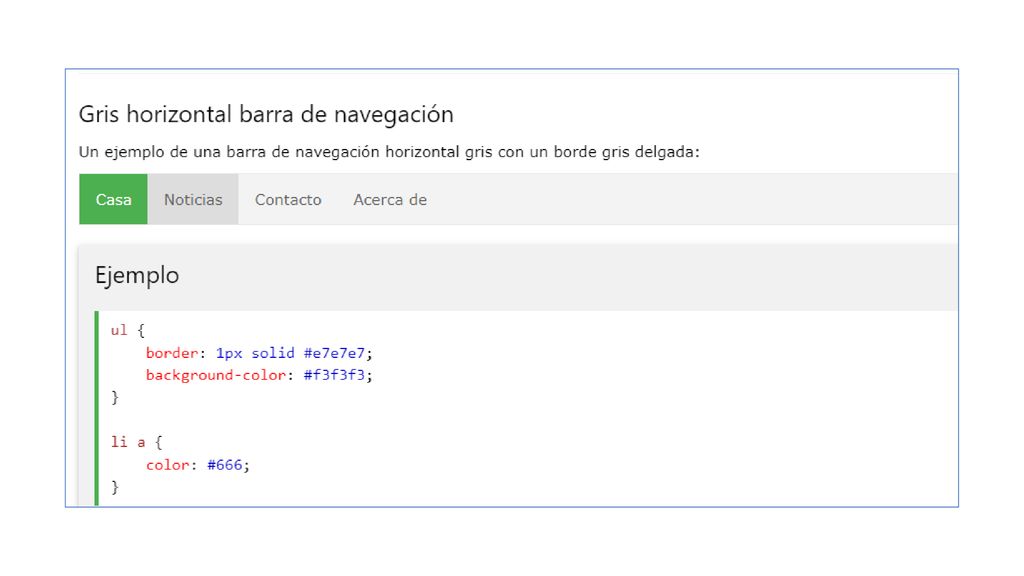Viewport: 1024px width, 576px height.
Task: Click the "li a {" selector line
Action: tap(136, 442)
